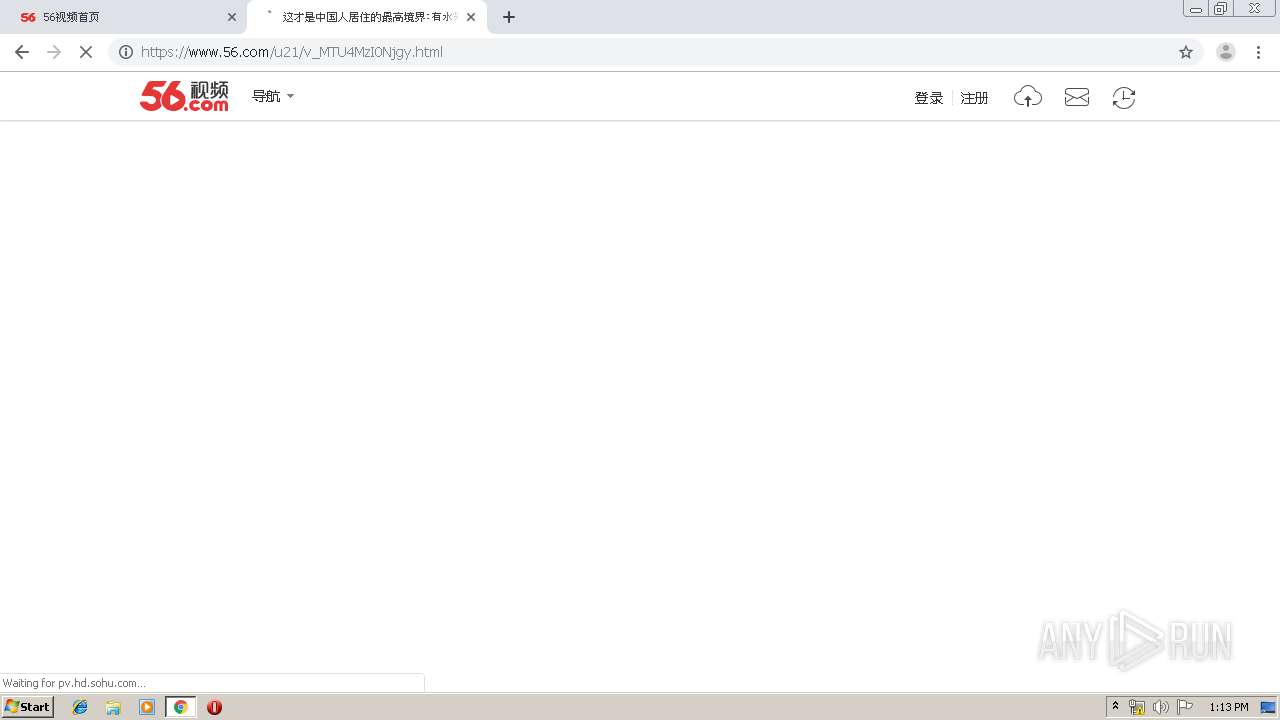Click the show desktop tray button
The height and width of the screenshot is (720, 1280).
[x=1269, y=707]
